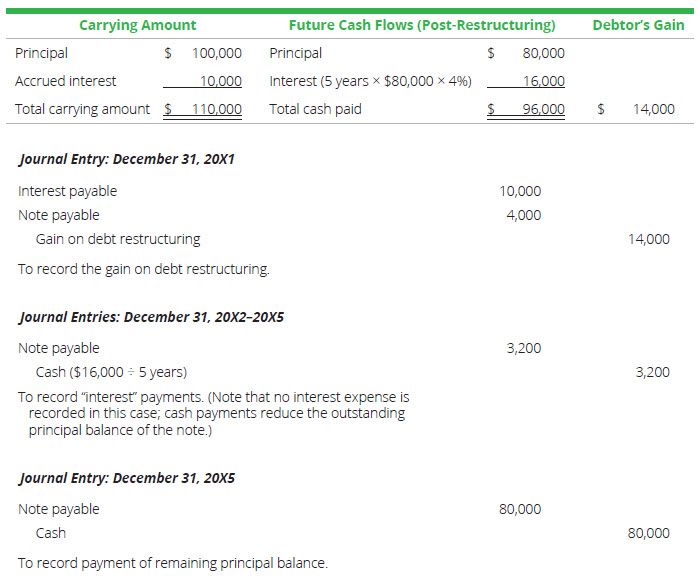
Task: Select the Future Cash Flows (Post-Restructuring) header
Action: click(421, 25)
